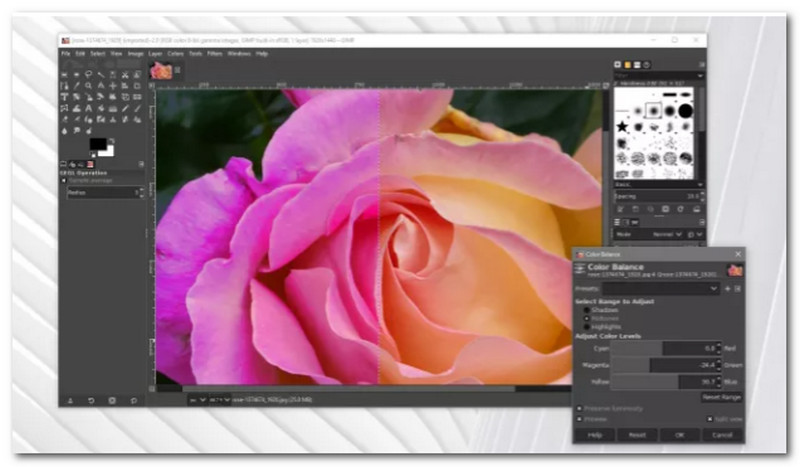This screenshot has width=800, height=467.
Task: Choose the large hard round brush
Action: tap(685, 110)
